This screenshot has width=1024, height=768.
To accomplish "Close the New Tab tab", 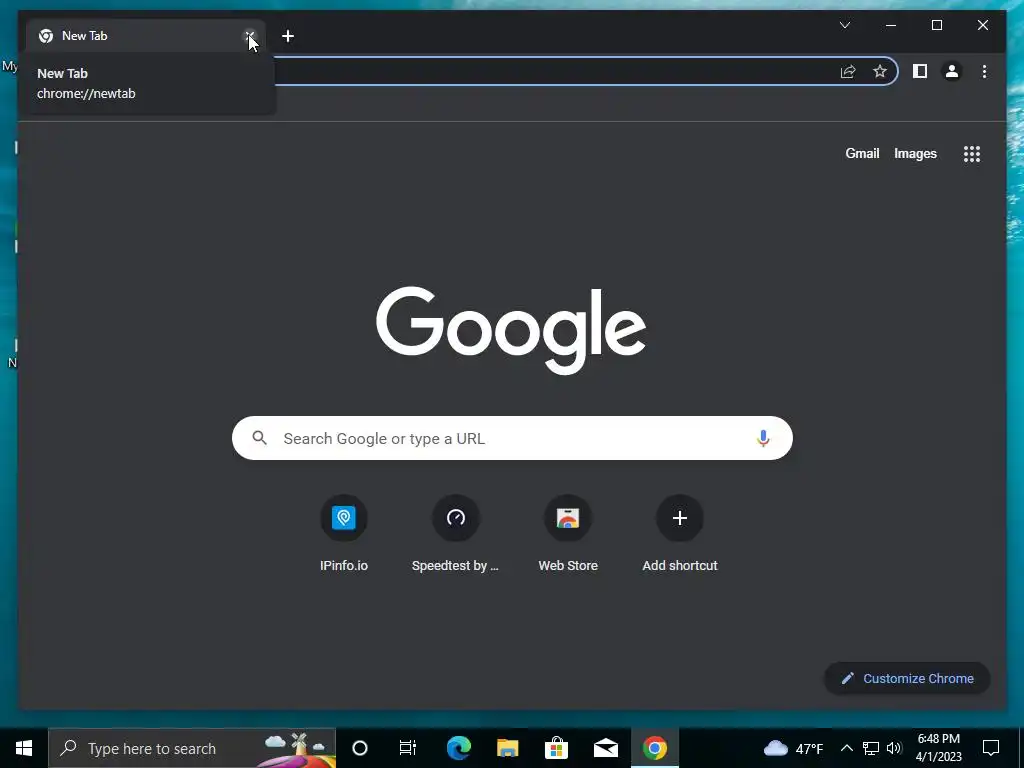I will (x=249, y=36).
